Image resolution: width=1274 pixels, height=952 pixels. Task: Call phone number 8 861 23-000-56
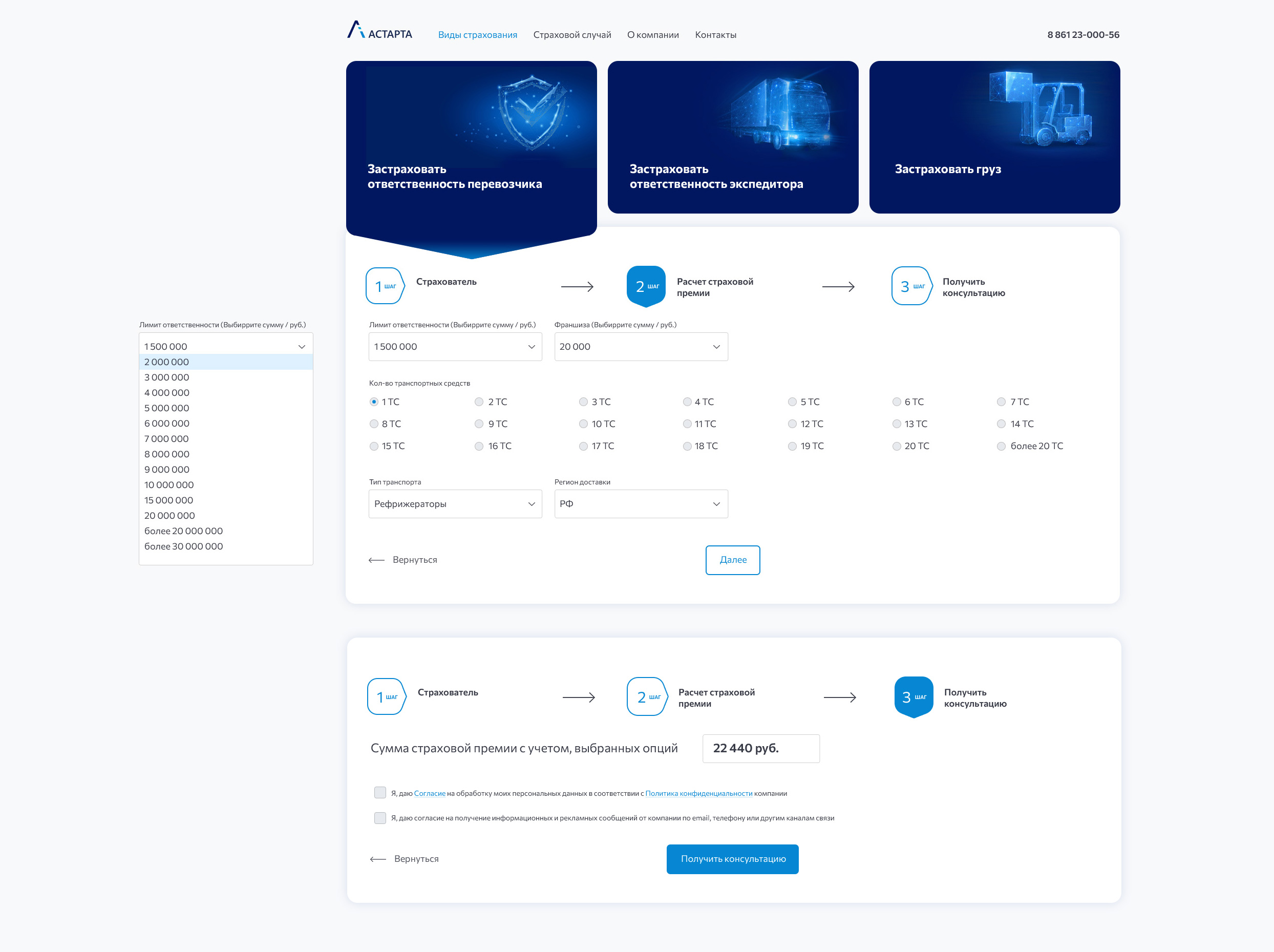(x=1083, y=34)
